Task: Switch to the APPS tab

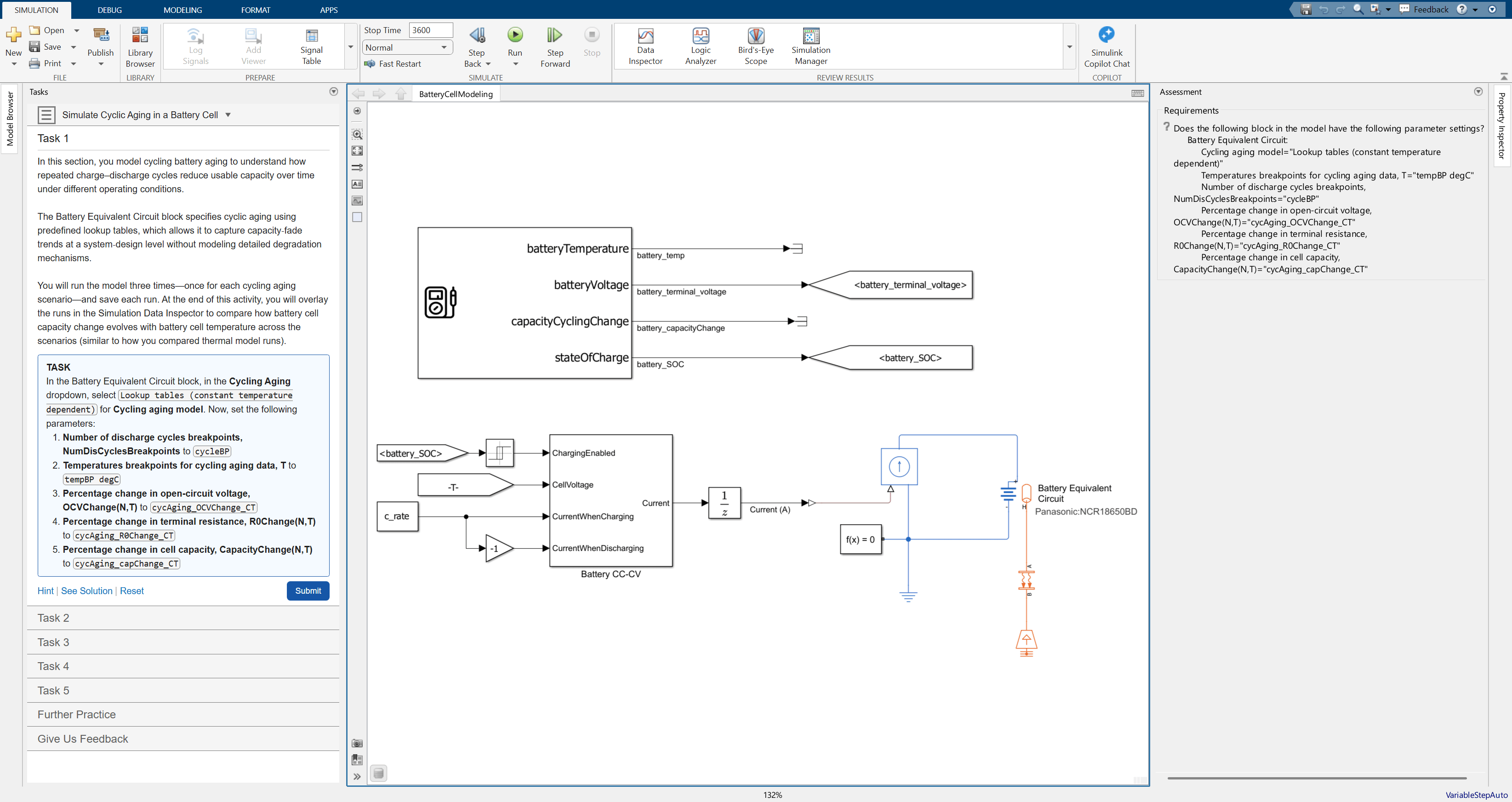Action: (329, 10)
